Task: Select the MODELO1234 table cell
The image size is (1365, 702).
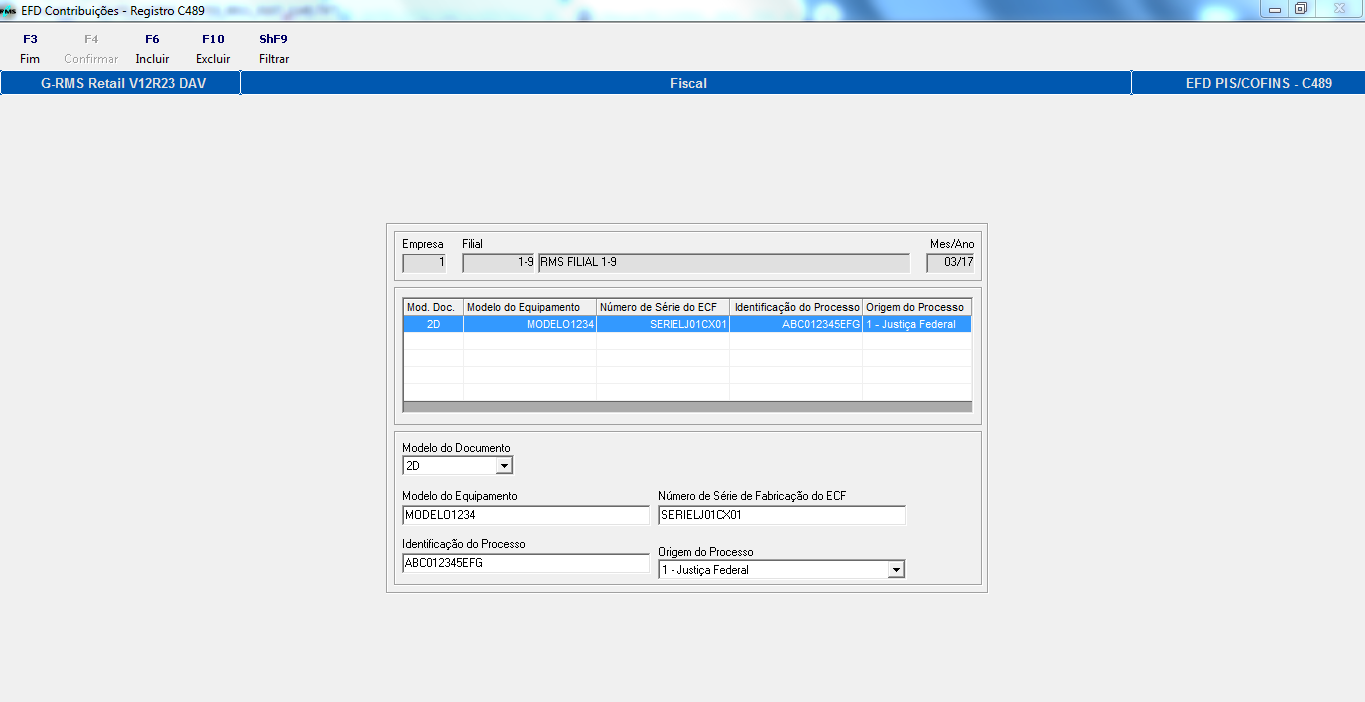Action: point(530,324)
